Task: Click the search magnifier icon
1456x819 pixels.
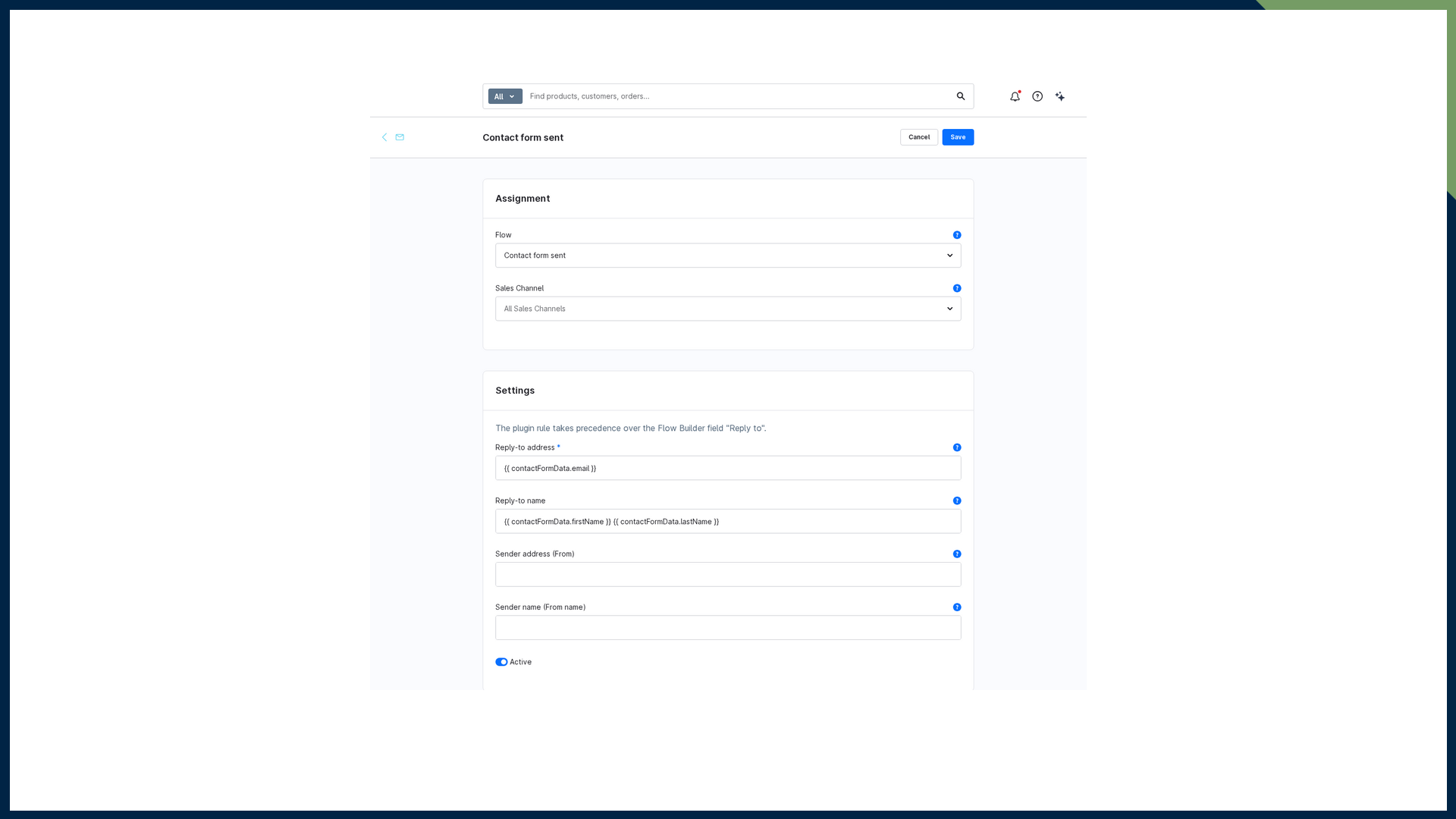Action: (961, 96)
